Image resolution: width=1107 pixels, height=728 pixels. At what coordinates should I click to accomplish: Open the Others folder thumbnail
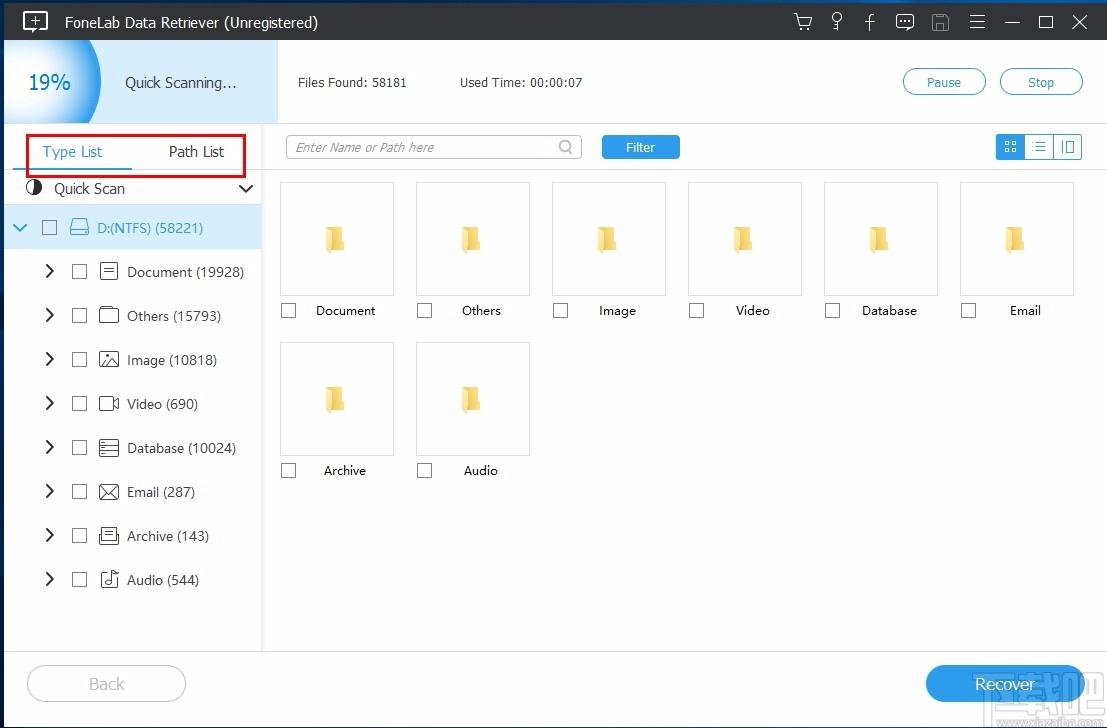coord(472,239)
